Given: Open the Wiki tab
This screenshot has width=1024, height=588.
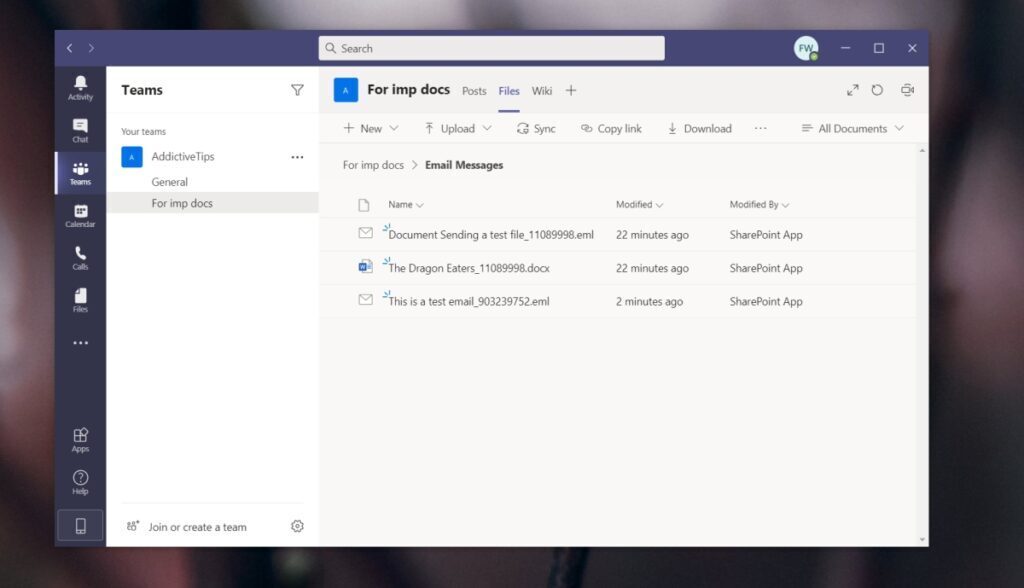Looking at the screenshot, I should coord(542,90).
